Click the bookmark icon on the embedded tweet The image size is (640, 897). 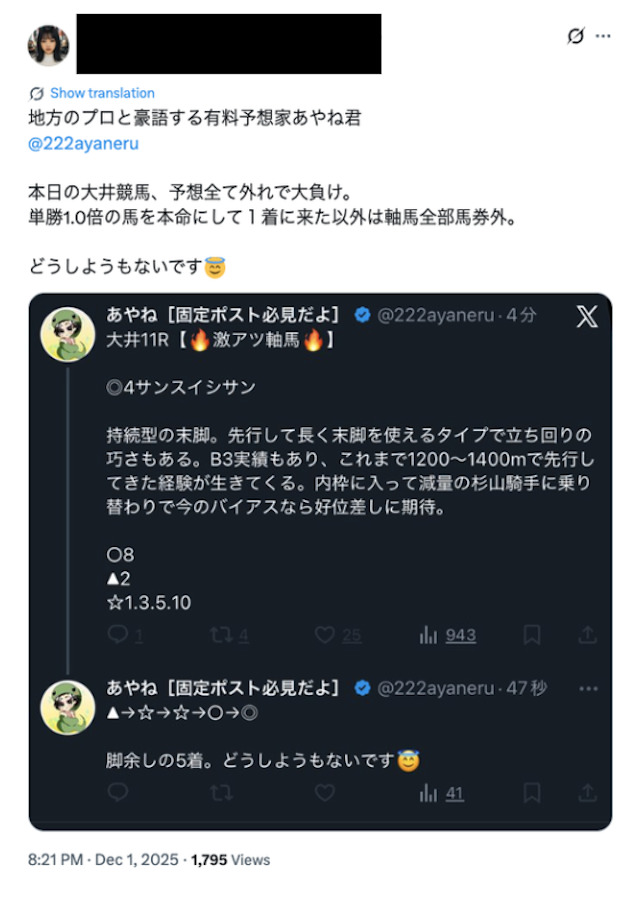[531, 634]
